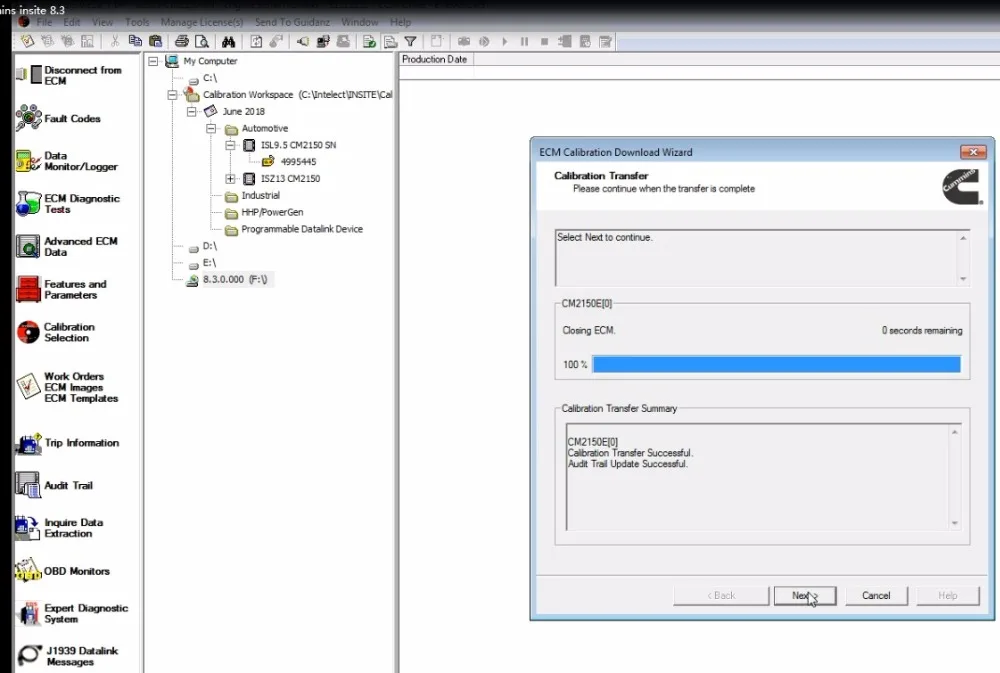Click '0 seconds remaining' text
The image size is (1000, 673).
point(922,330)
